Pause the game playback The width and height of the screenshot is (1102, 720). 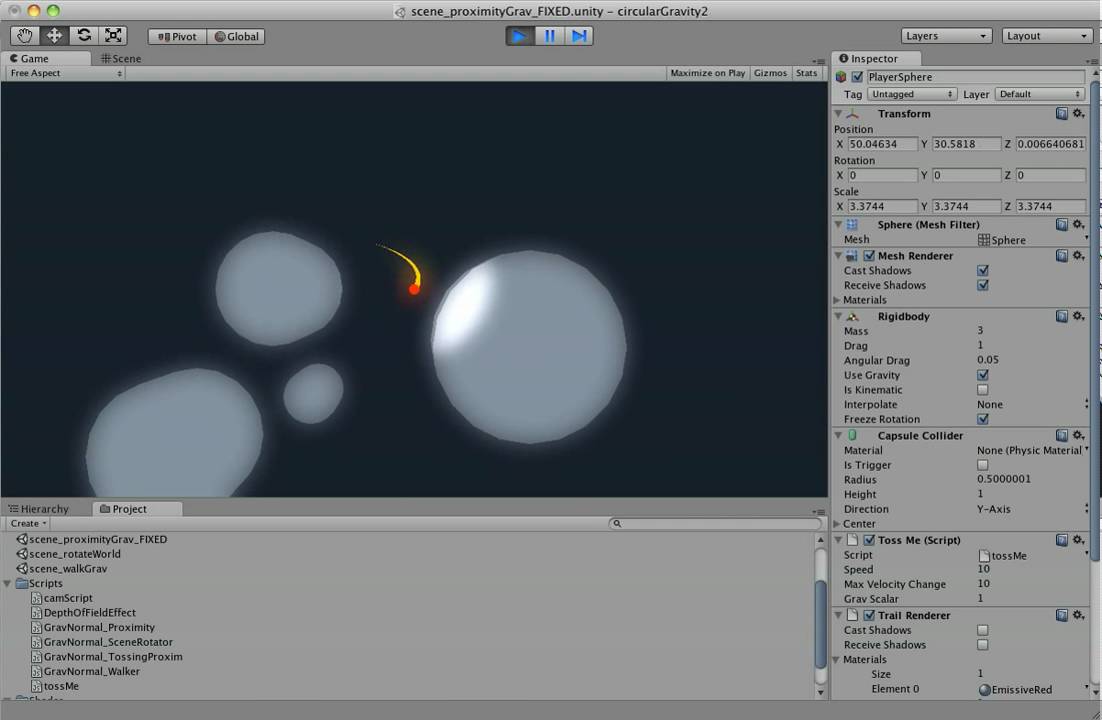[549, 36]
